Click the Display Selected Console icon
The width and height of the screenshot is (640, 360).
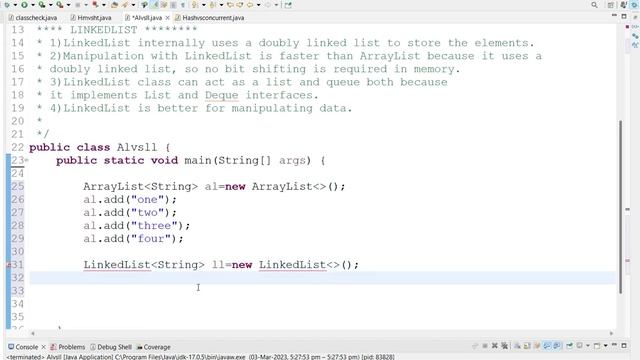pos(579,346)
